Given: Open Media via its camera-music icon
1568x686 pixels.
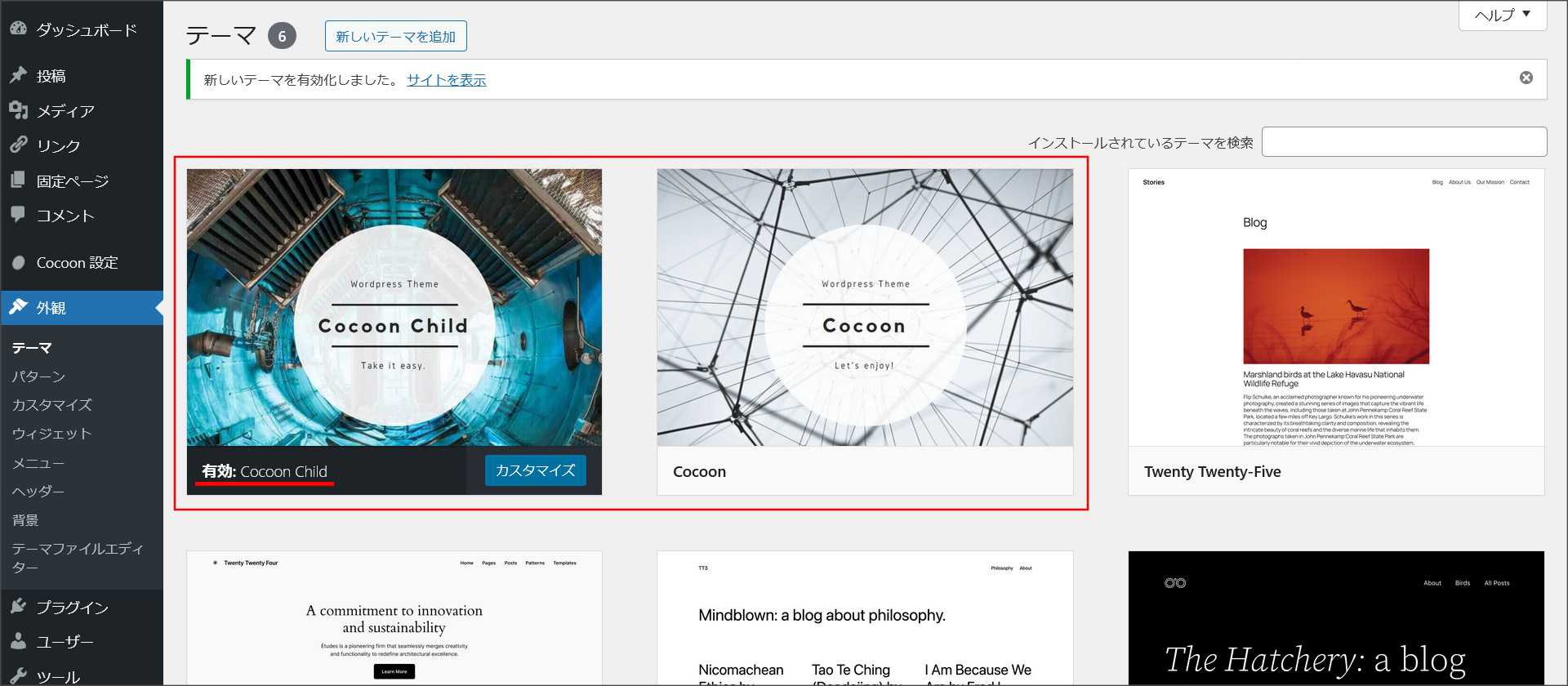Looking at the screenshot, I should [x=18, y=110].
